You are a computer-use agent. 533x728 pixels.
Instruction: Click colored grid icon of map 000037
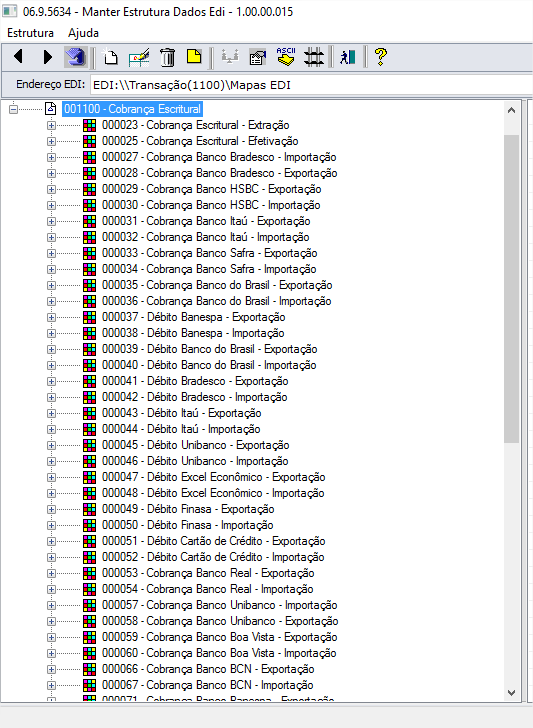click(x=89, y=317)
